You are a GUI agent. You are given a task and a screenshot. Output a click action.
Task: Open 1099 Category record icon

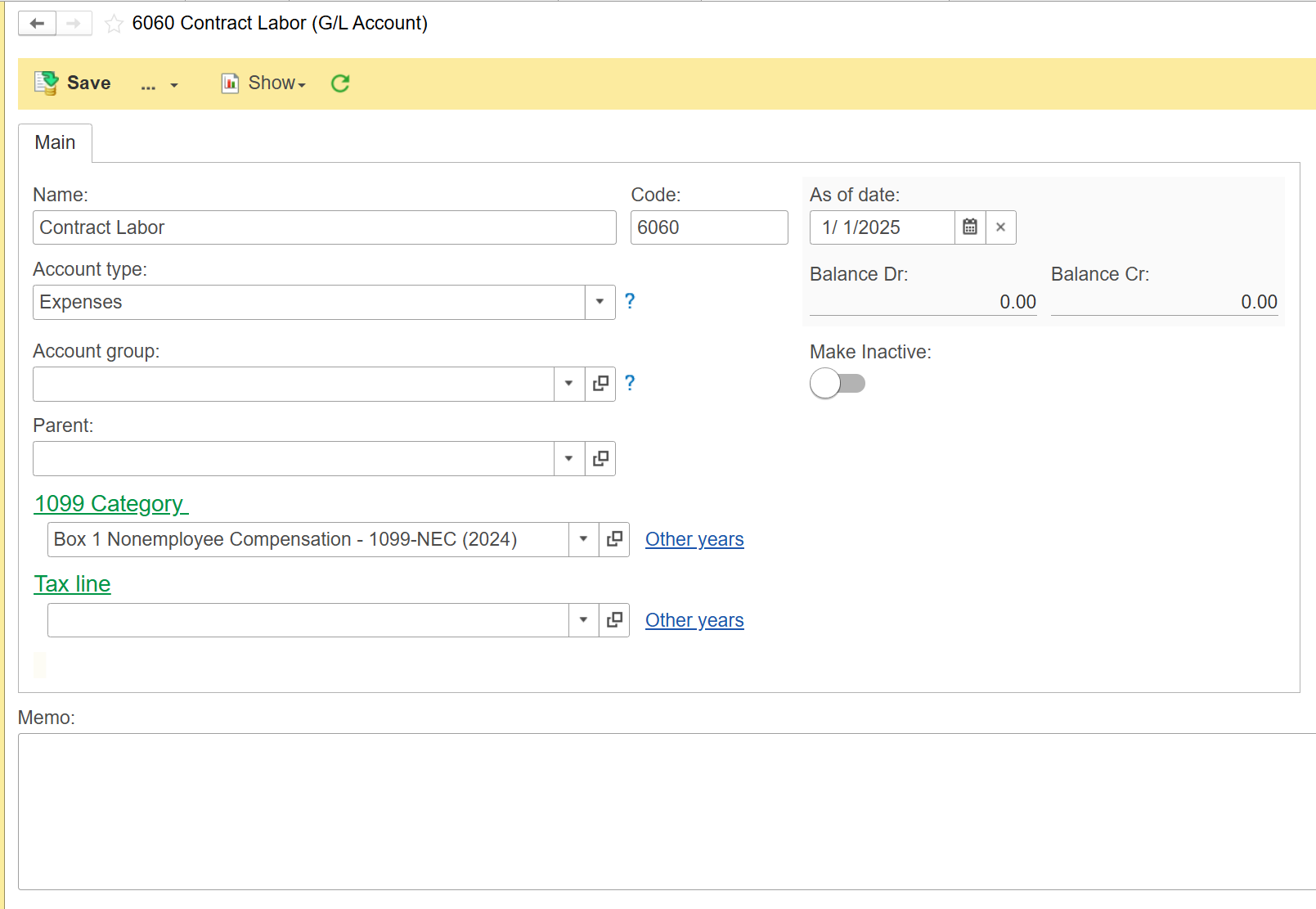(x=614, y=539)
